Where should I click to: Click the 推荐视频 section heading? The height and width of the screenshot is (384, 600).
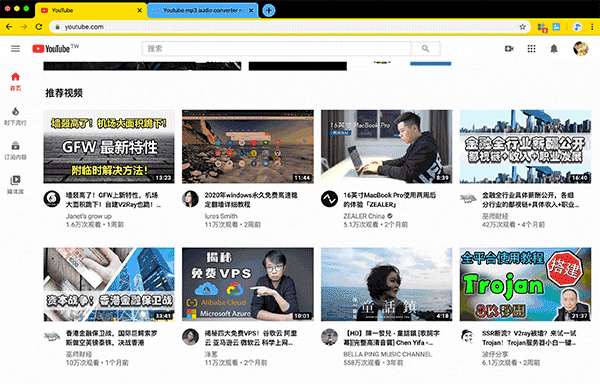click(x=64, y=93)
